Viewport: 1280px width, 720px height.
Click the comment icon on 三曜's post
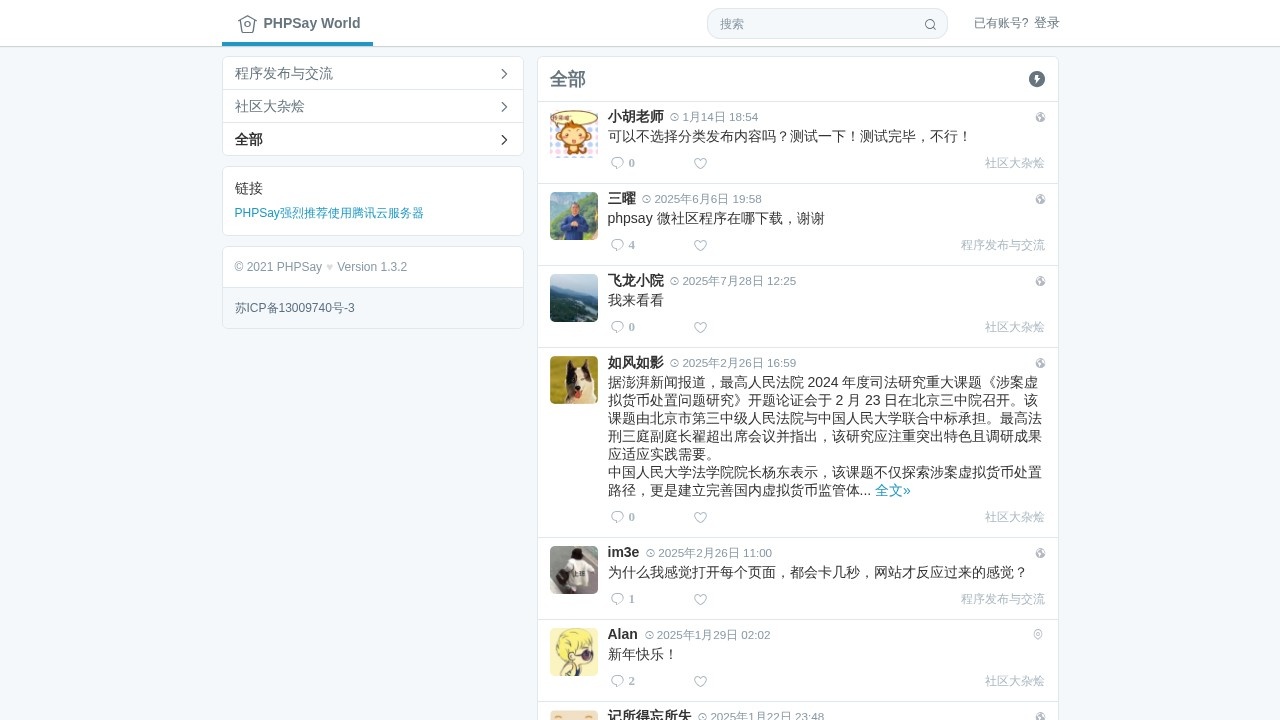tap(618, 245)
